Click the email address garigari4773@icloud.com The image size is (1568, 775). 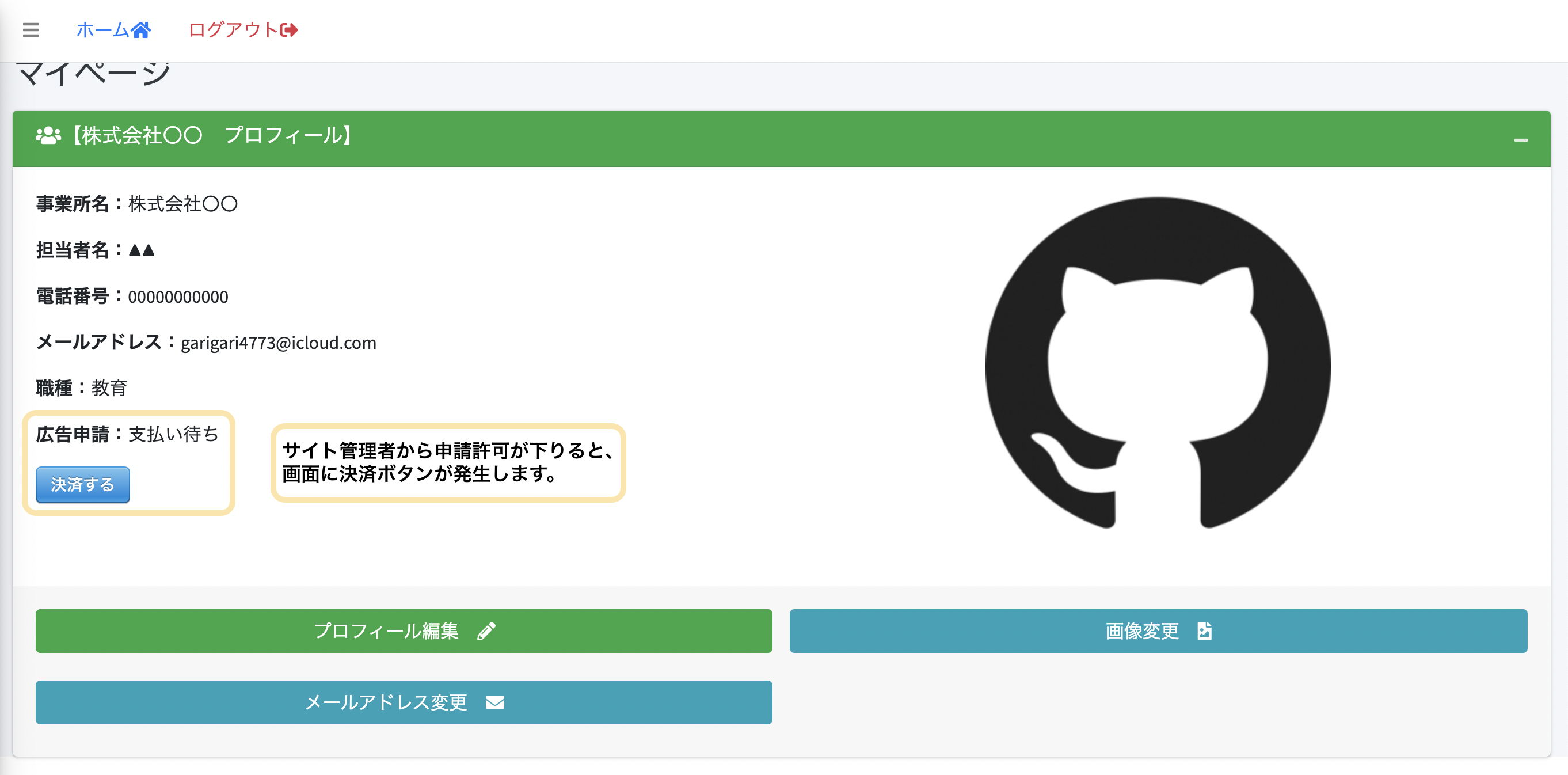(278, 342)
